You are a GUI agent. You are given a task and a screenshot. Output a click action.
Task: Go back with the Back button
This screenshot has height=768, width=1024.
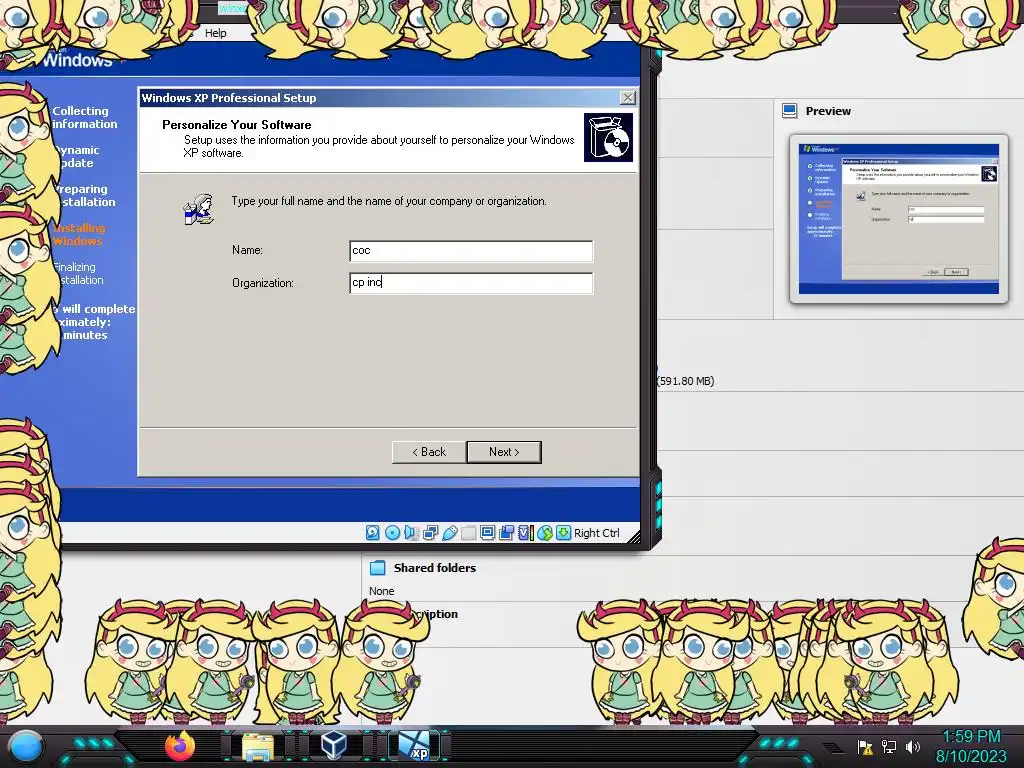(429, 452)
